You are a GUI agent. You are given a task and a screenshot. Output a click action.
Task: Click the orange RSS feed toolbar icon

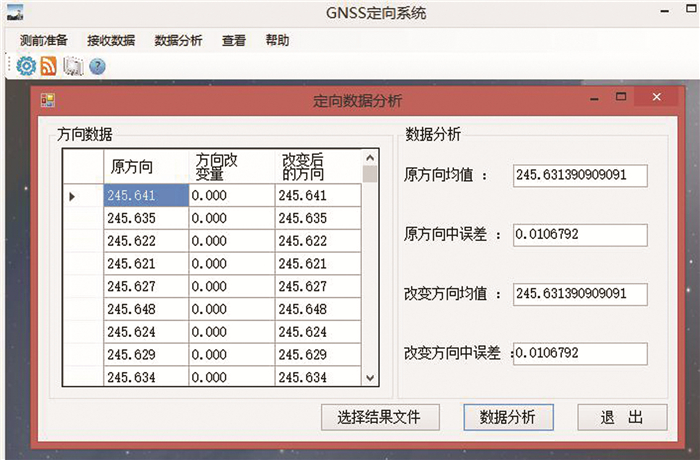[x=49, y=66]
